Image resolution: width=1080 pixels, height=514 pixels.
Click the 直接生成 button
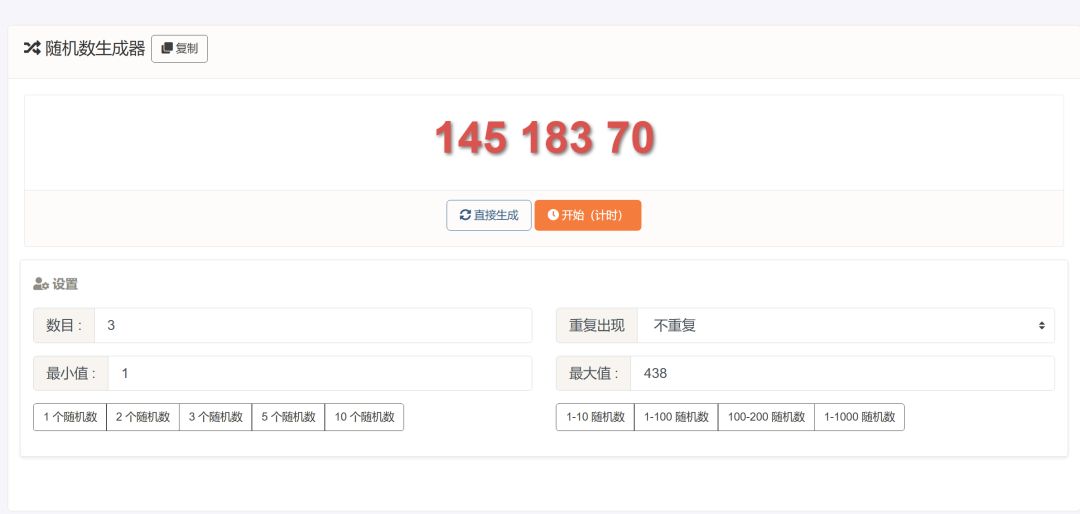pyautogui.click(x=489, y=215)
